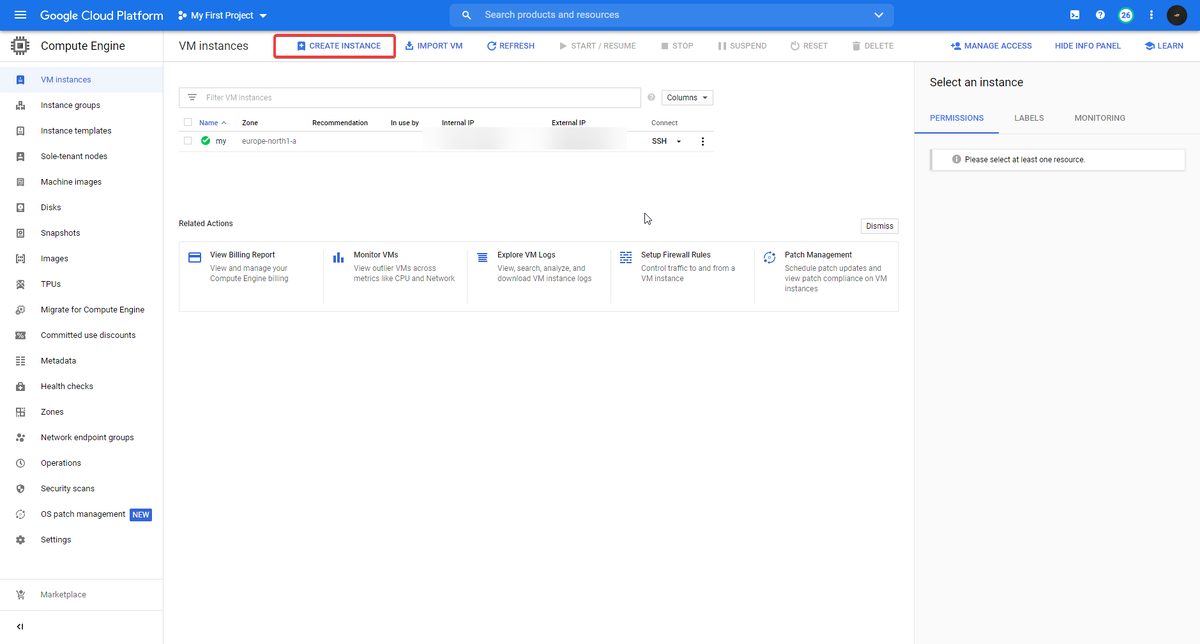Open the Learn panel
The width and height of the screenshot is (1200, 644).
[1164, 46]
